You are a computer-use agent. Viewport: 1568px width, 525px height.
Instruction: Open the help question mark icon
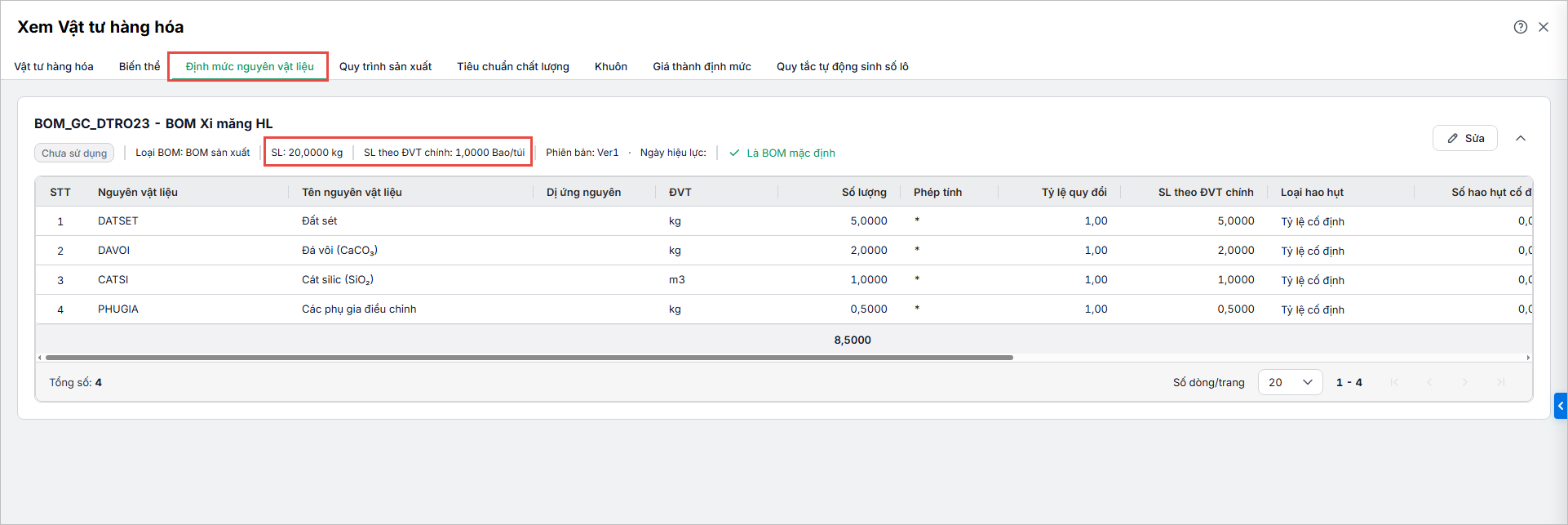(x=1521, y=27)
